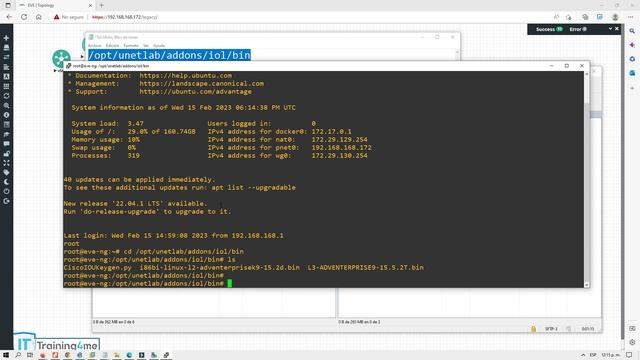Screen dimensions: 640x360
Task: Open the Windows notification center icon
Action: pyautogui.click(x=629, y=355)
